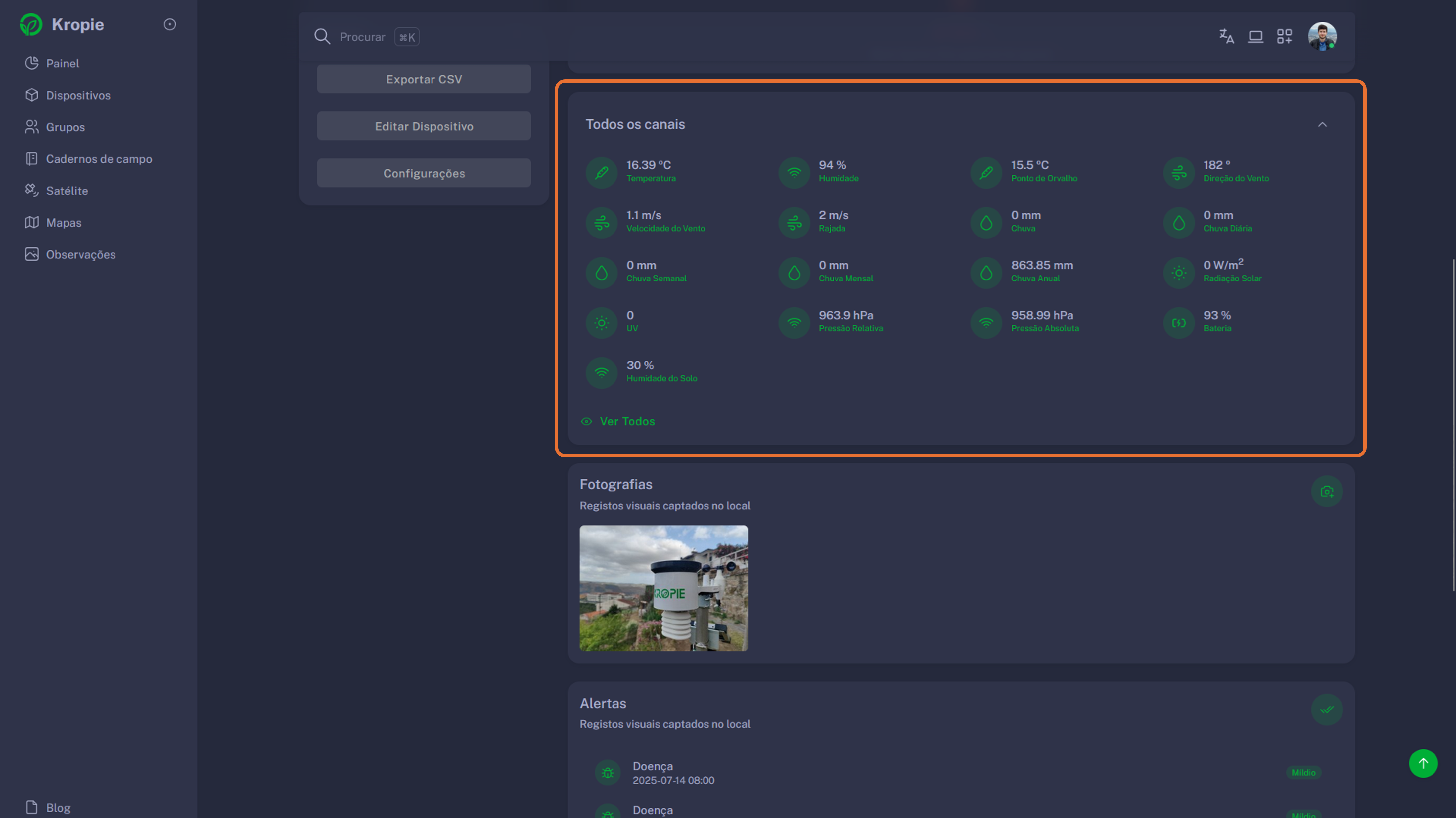Open Cadernos de campo menu item
1456x818 pixels.
(98, 159)
